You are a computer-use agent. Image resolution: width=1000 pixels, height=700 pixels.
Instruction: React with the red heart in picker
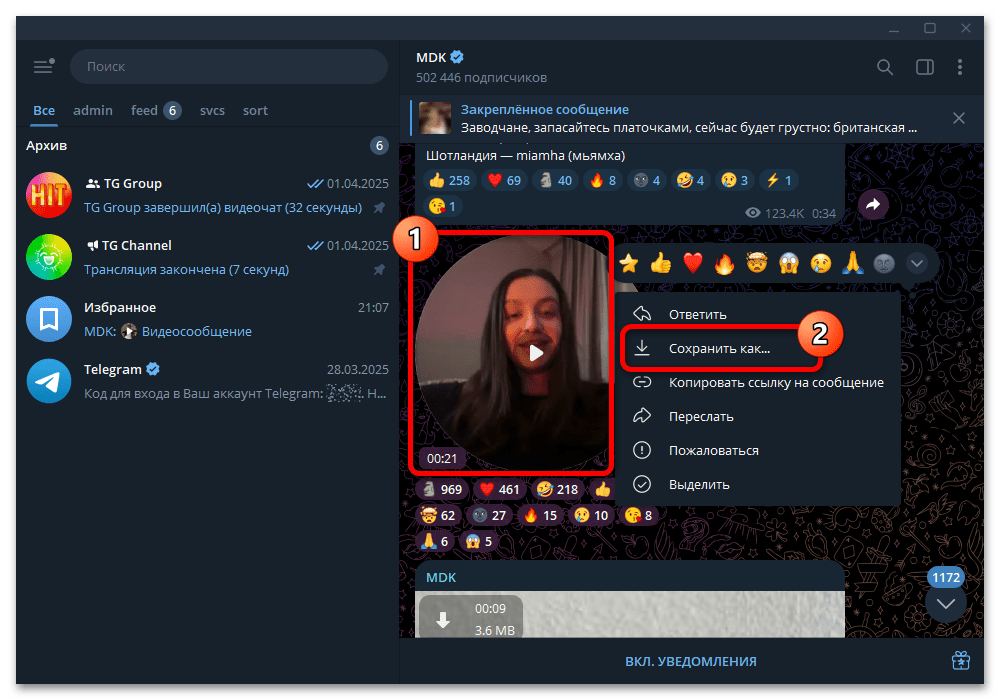[x=693, y=263]
